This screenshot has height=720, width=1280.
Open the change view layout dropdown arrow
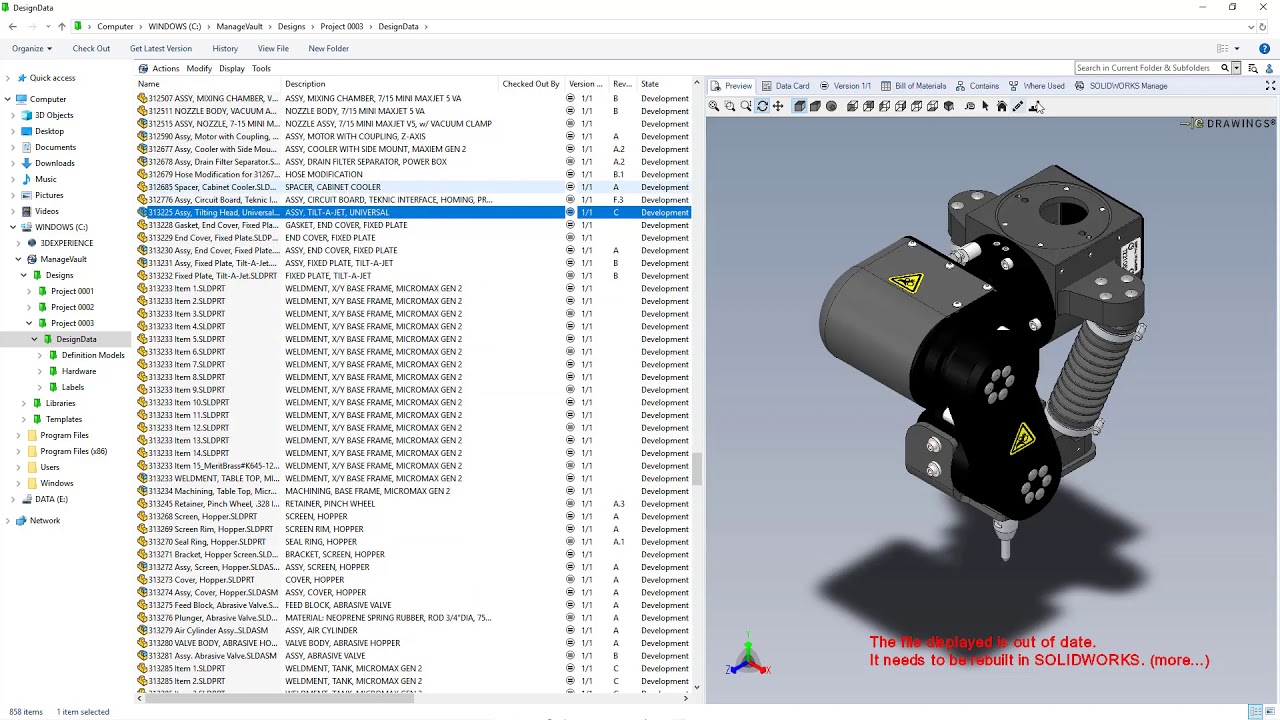[1237, 48]
